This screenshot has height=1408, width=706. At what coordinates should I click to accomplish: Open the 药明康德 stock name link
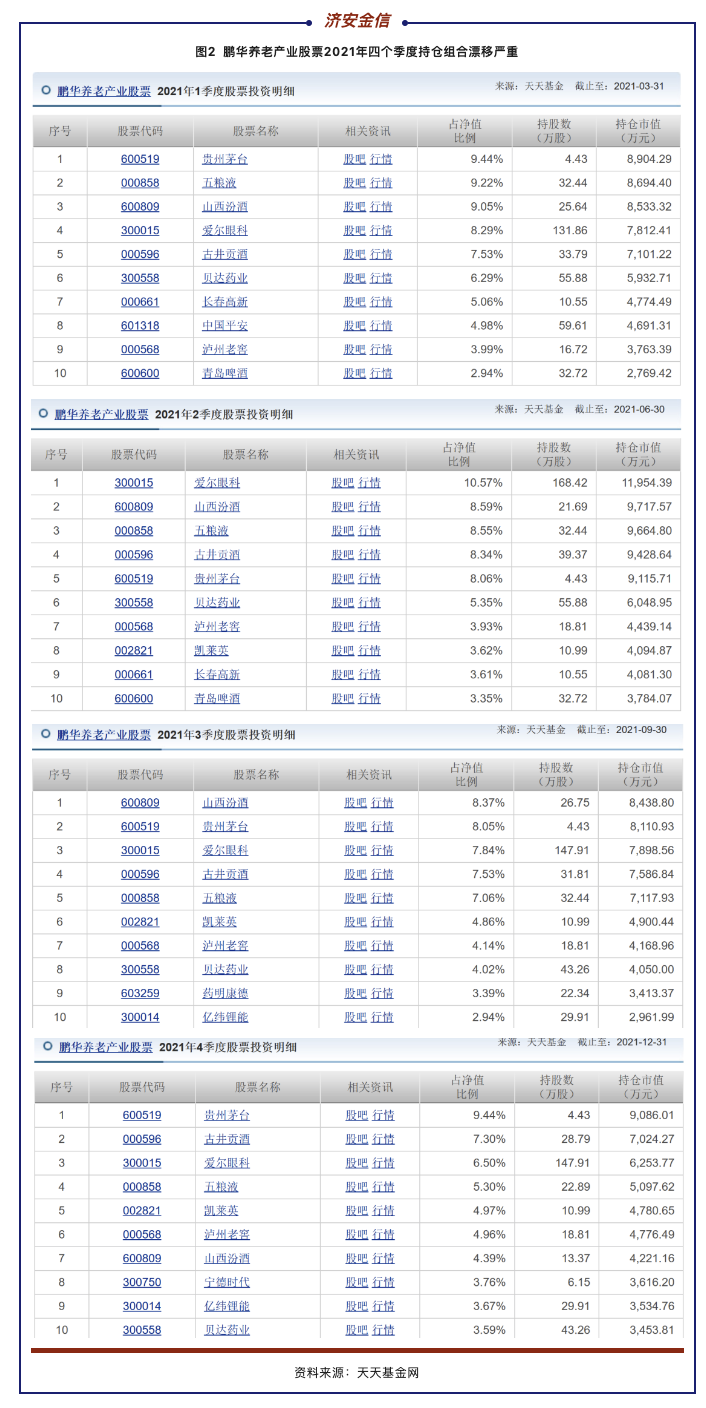coord(225,993)
